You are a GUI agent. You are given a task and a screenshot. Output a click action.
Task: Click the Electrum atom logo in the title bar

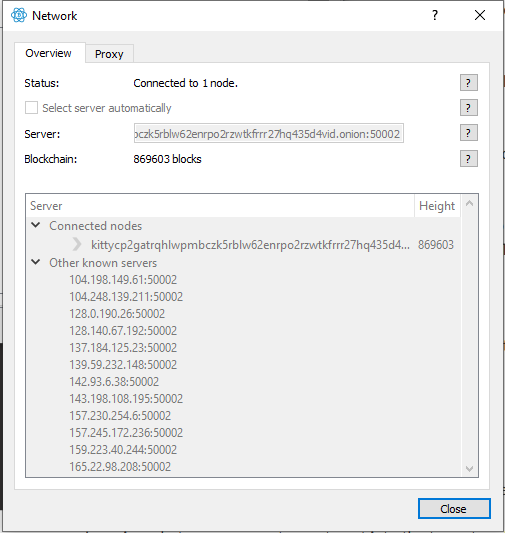pyautogui.click(x=19, y=15)
